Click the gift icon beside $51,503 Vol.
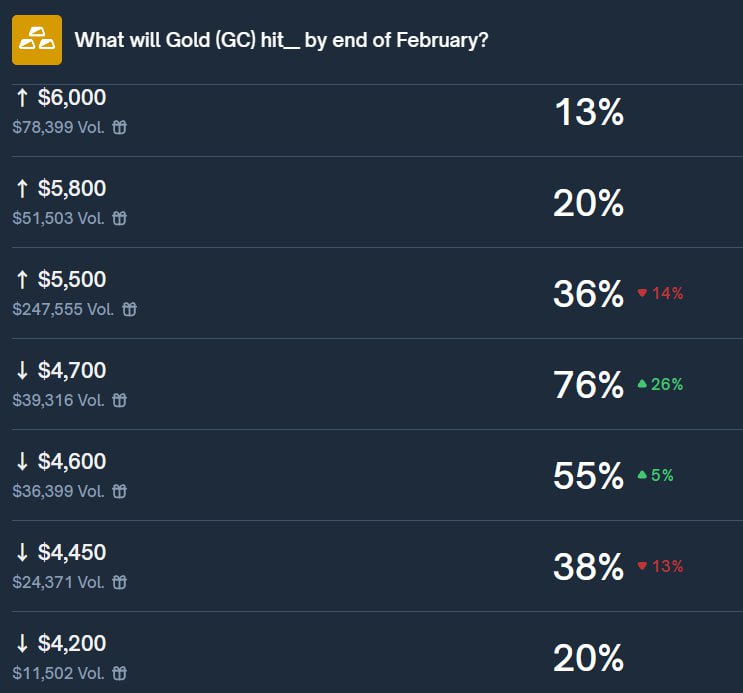The image size is (743, 693). [x=119, y=218]
